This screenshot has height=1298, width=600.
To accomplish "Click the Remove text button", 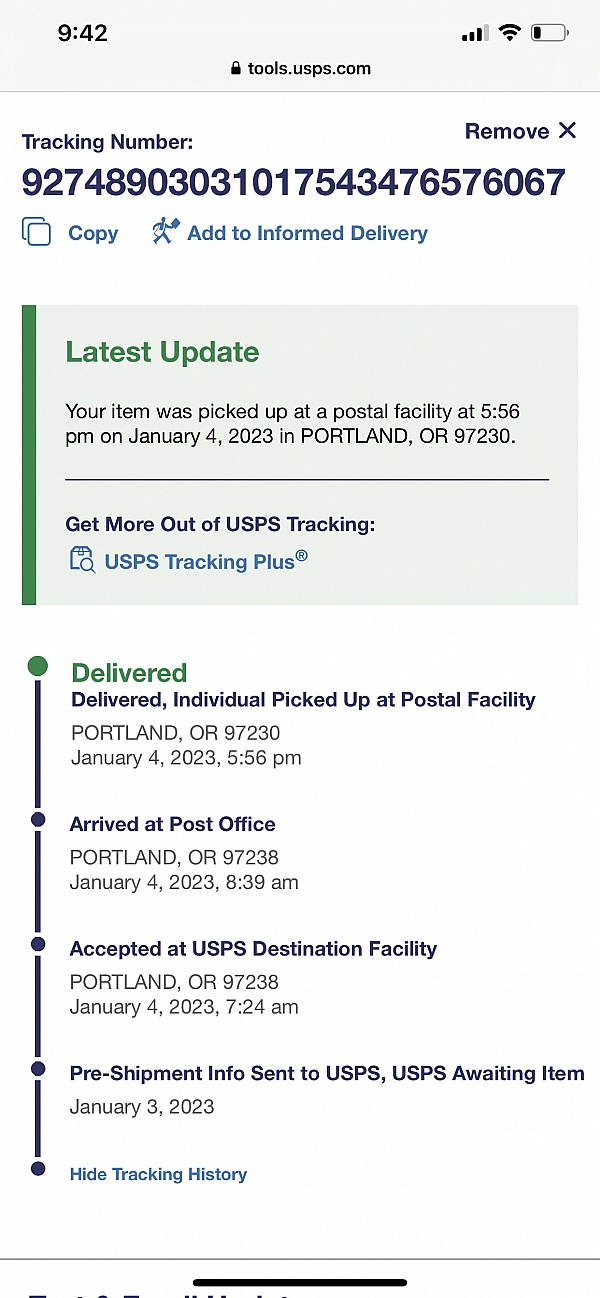I will click(507, 131).
